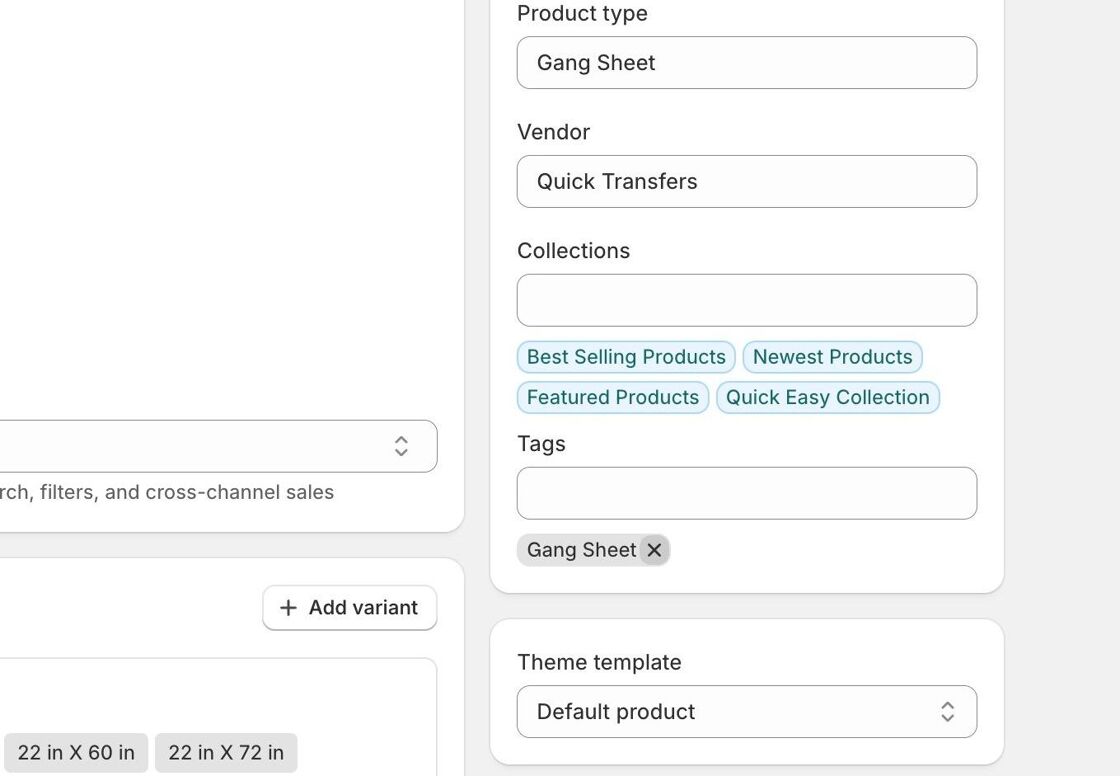
Task: Click the cross-channel sales helper text
Action: [167, 492]
